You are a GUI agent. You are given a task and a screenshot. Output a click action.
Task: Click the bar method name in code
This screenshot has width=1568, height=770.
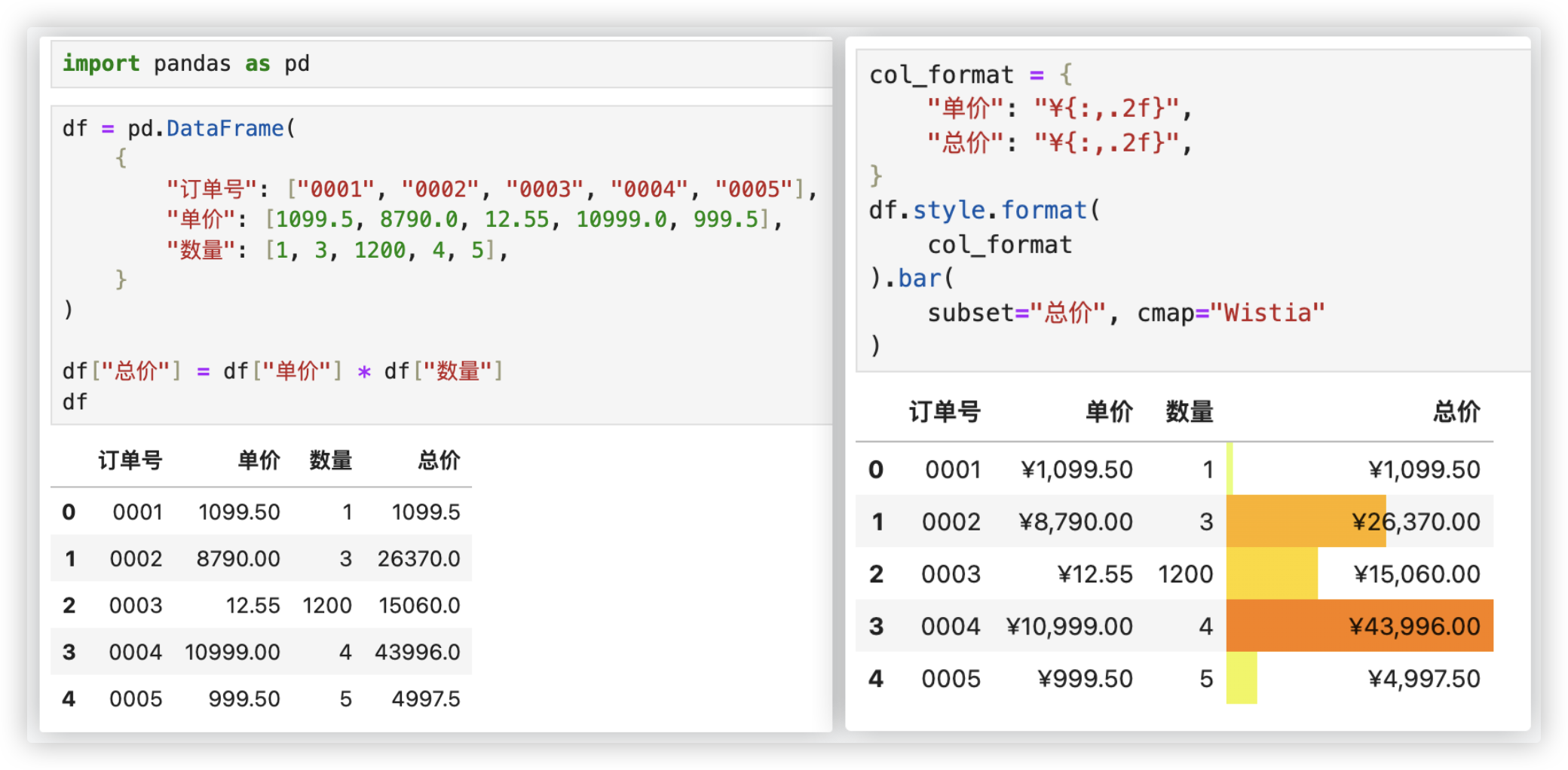tap(920, 279)
